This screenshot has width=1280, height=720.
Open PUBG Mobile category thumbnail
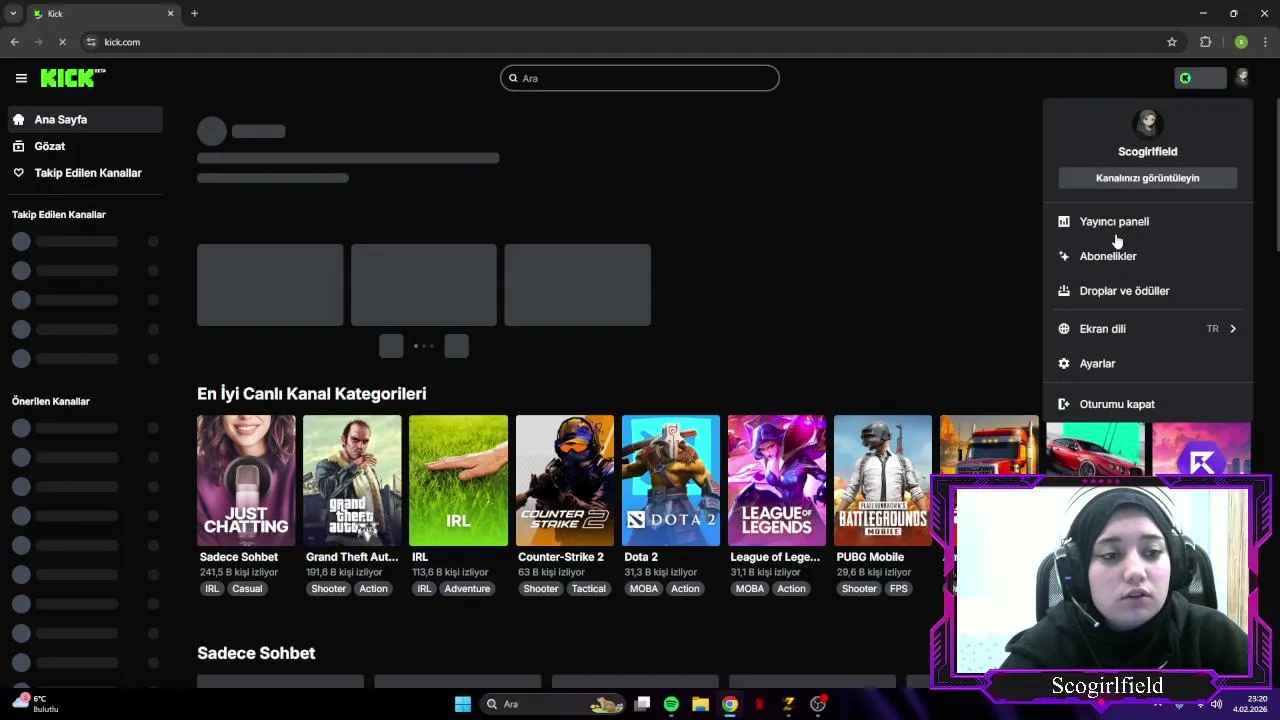[883, 480]
